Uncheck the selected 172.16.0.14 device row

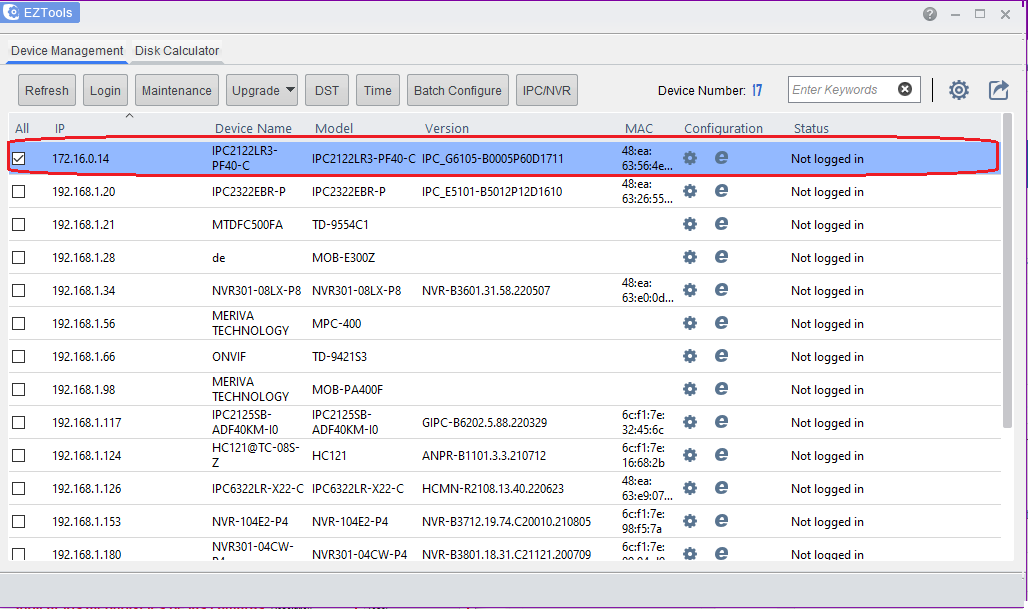pos(18,158)
